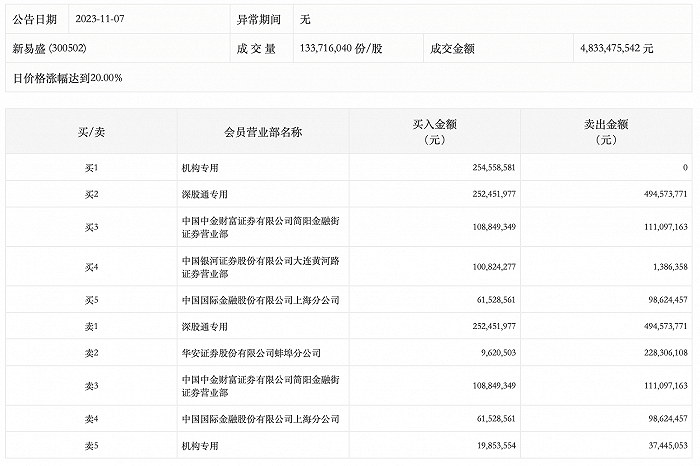Image resolution: width=700 pixels, height=466 pixels.
Task: Select the 日价格涨幅达到20.00% text
Action: click(x=67, y=77)
